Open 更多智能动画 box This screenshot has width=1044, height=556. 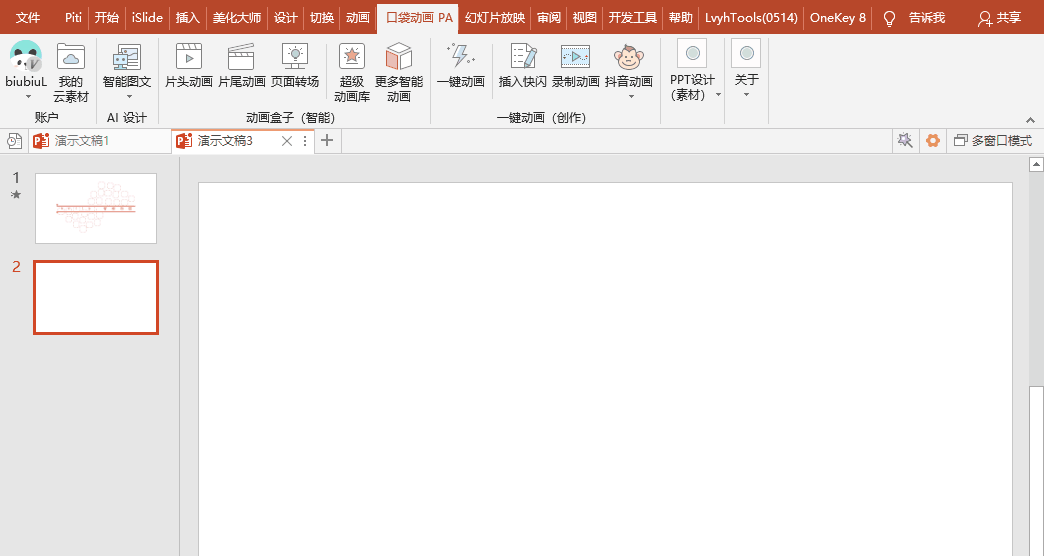coord(399,72)
